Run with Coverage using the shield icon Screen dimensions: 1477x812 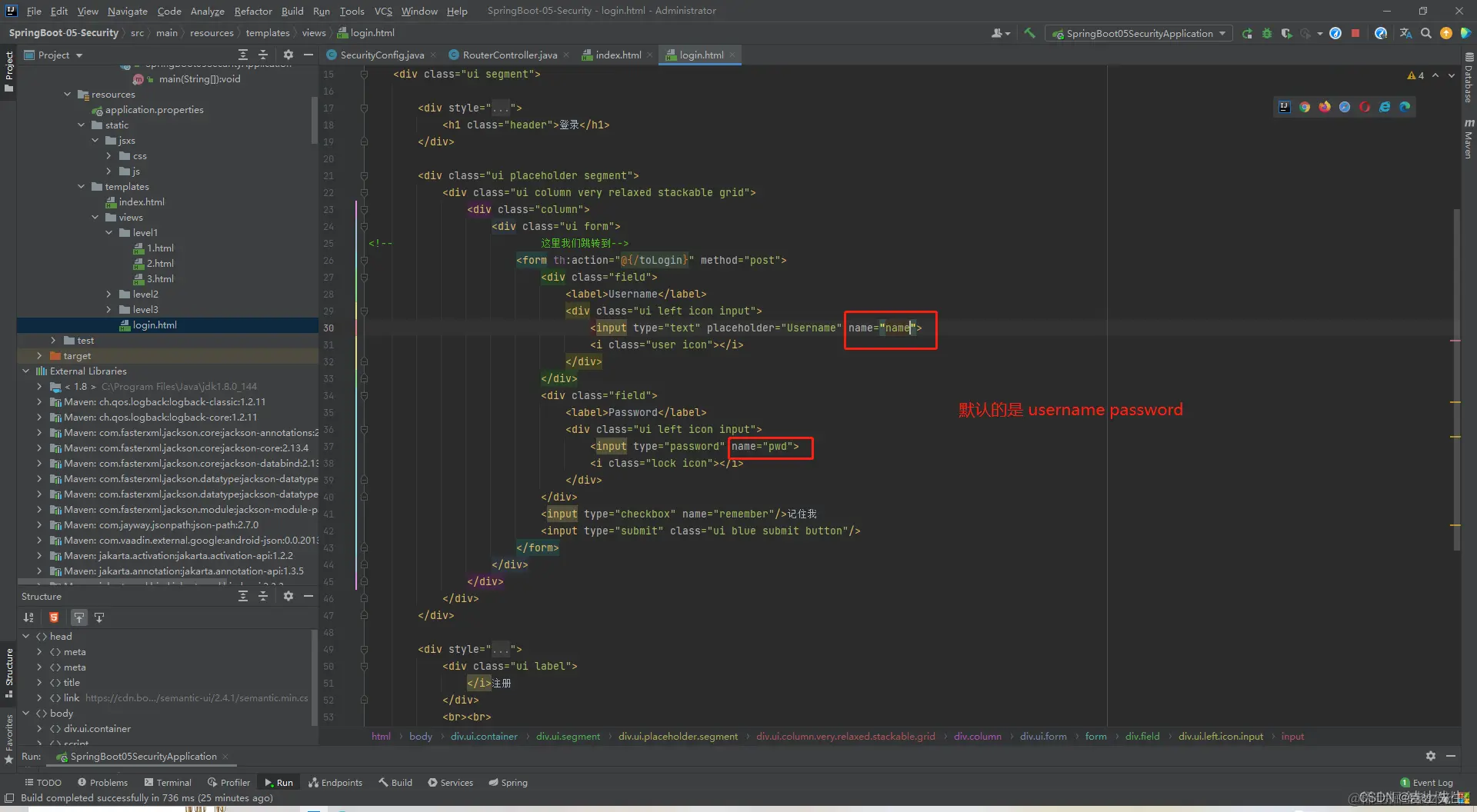[x=1286, y=33]
